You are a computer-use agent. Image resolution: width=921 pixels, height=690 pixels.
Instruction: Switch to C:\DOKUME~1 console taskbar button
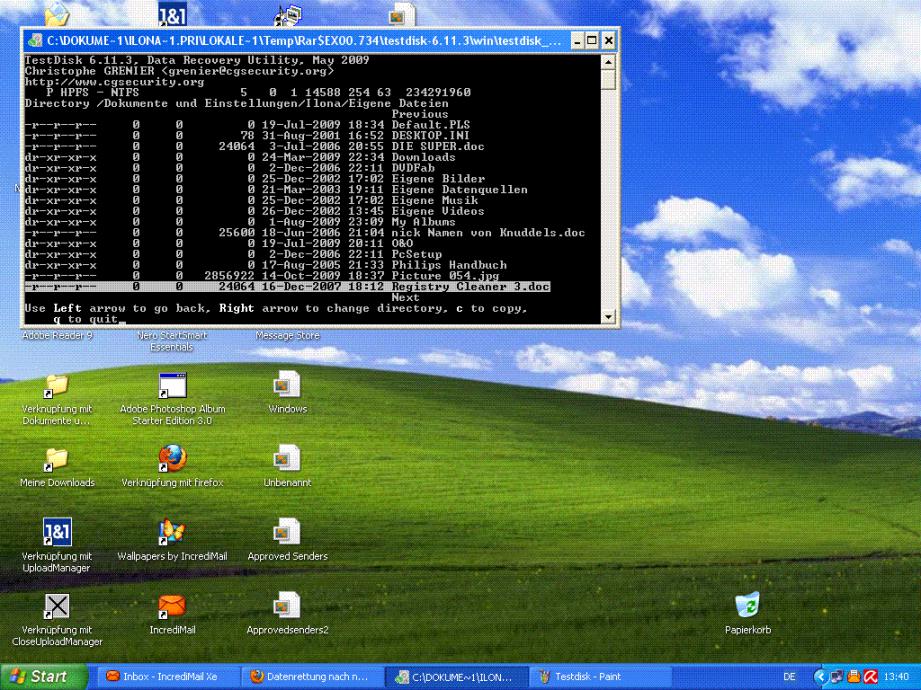457,676
